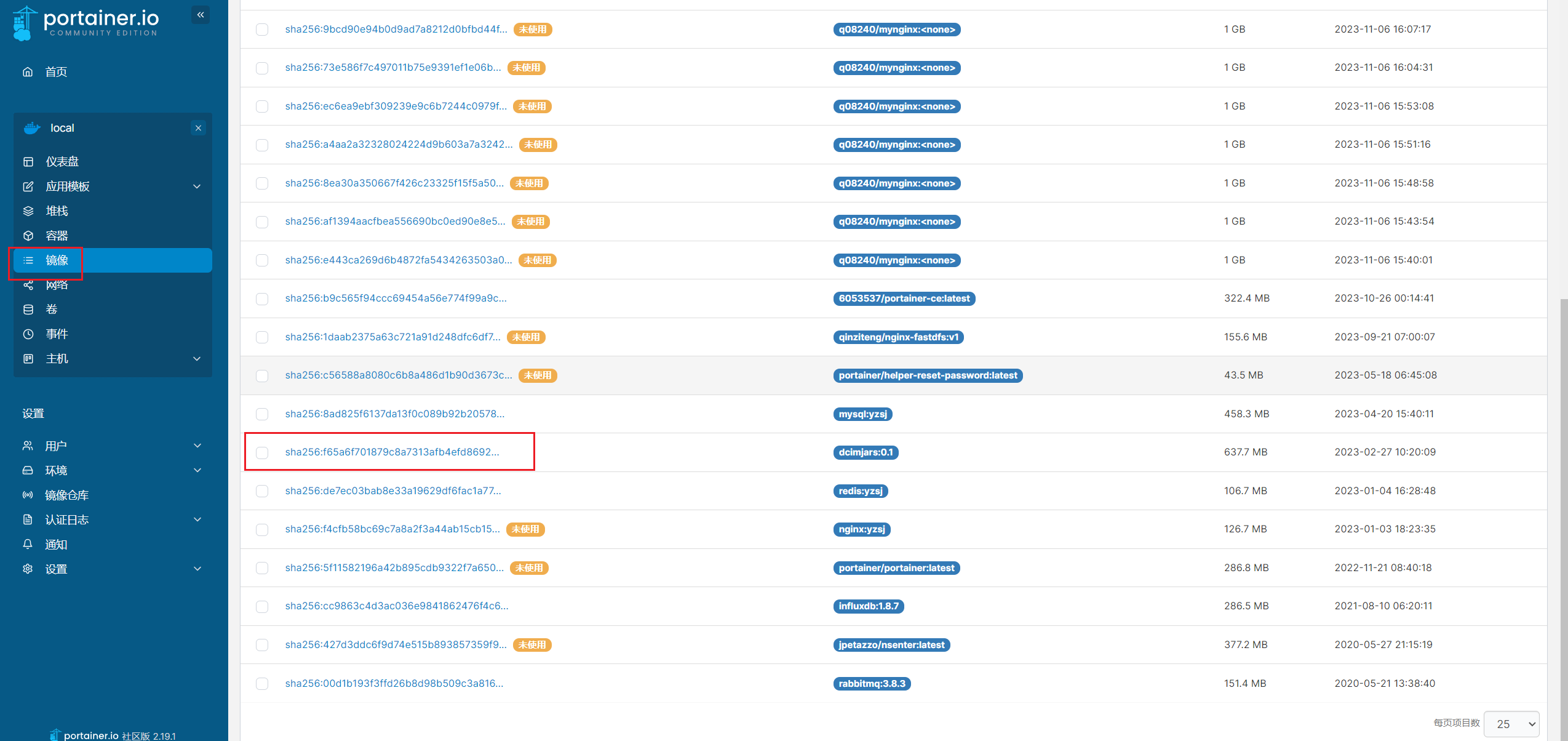
Task: Collapse the sidebar with double-chevron icon
Action: [x=201, y=15]
